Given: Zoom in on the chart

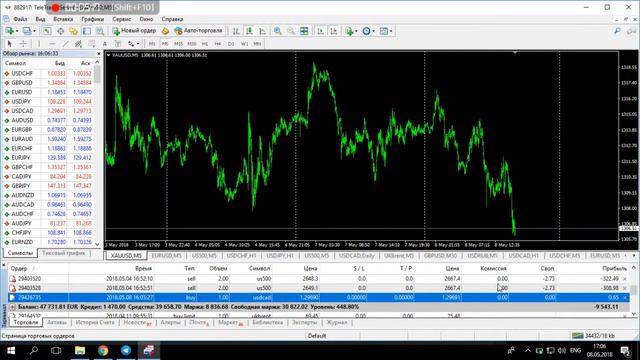Looking at the screenshot, I should 278,31.
